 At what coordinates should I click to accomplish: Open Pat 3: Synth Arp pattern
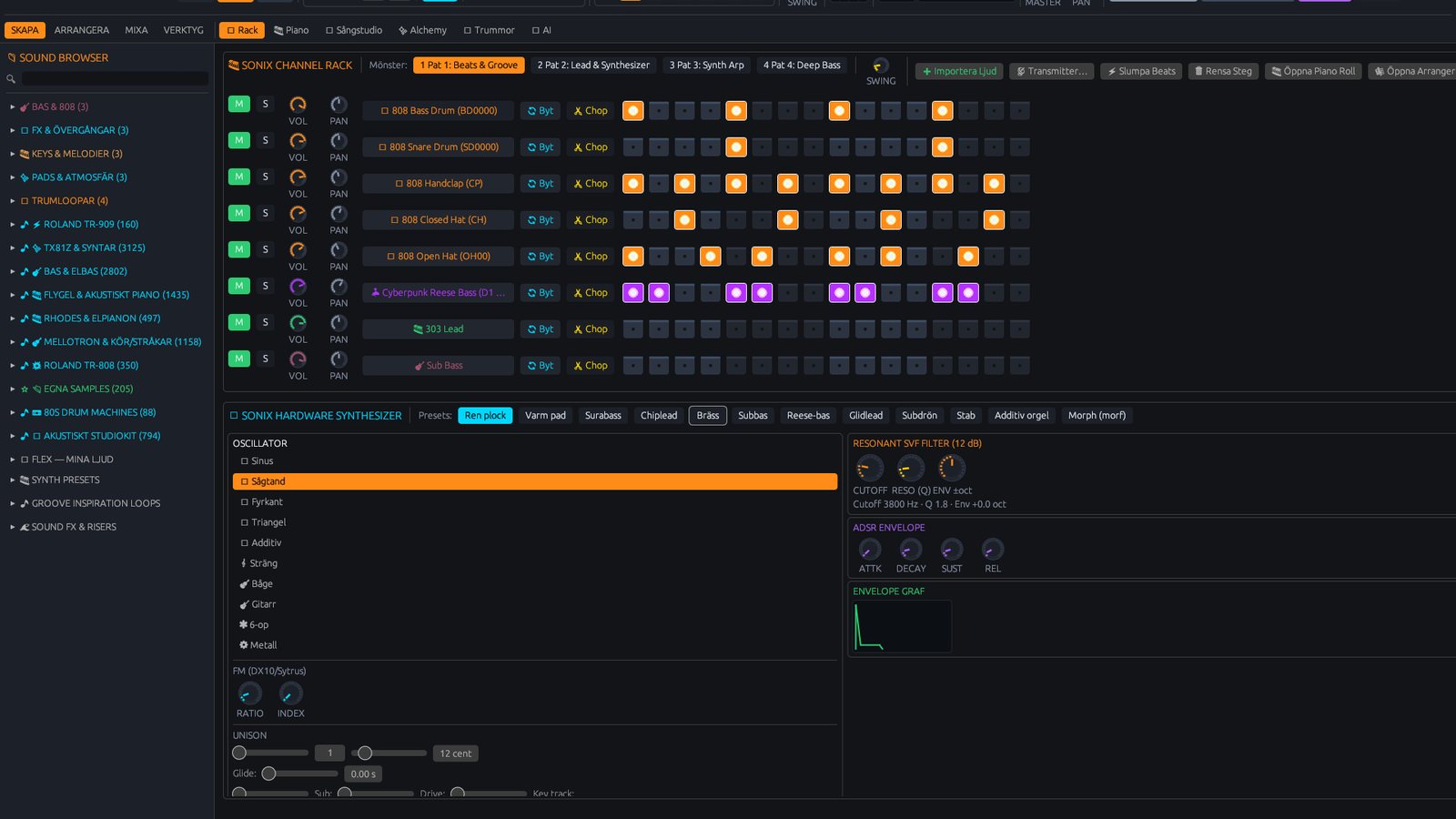click(707, 66)
